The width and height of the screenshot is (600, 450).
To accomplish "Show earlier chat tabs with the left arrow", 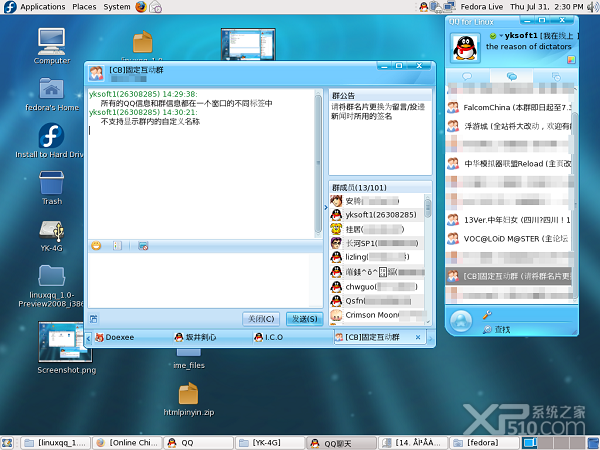I will point(88,338).
